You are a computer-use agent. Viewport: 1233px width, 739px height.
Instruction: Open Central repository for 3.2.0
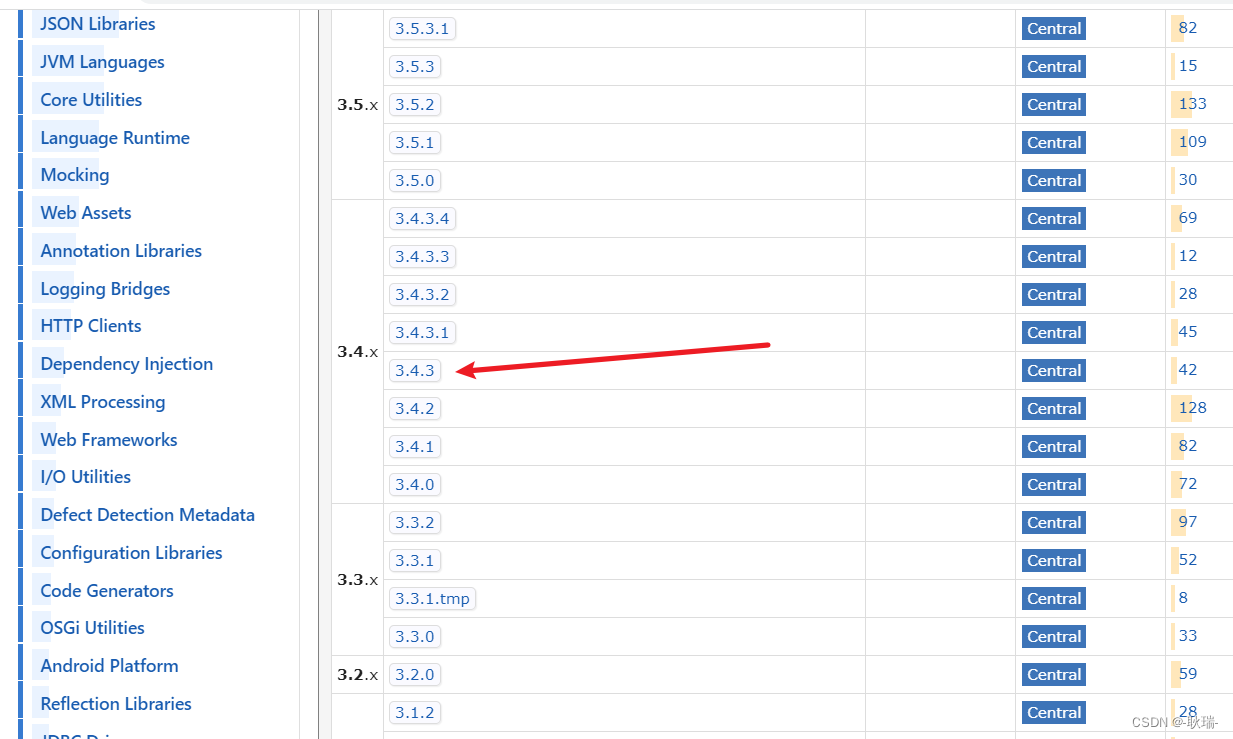pyautogui.click(x=1054, y=675)
